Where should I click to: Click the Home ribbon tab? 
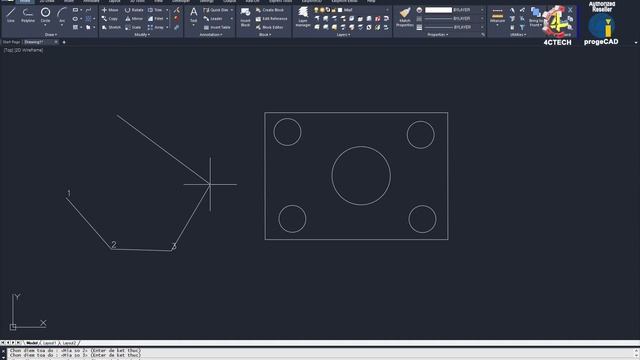pyautogui.click(x=25, y=2)
